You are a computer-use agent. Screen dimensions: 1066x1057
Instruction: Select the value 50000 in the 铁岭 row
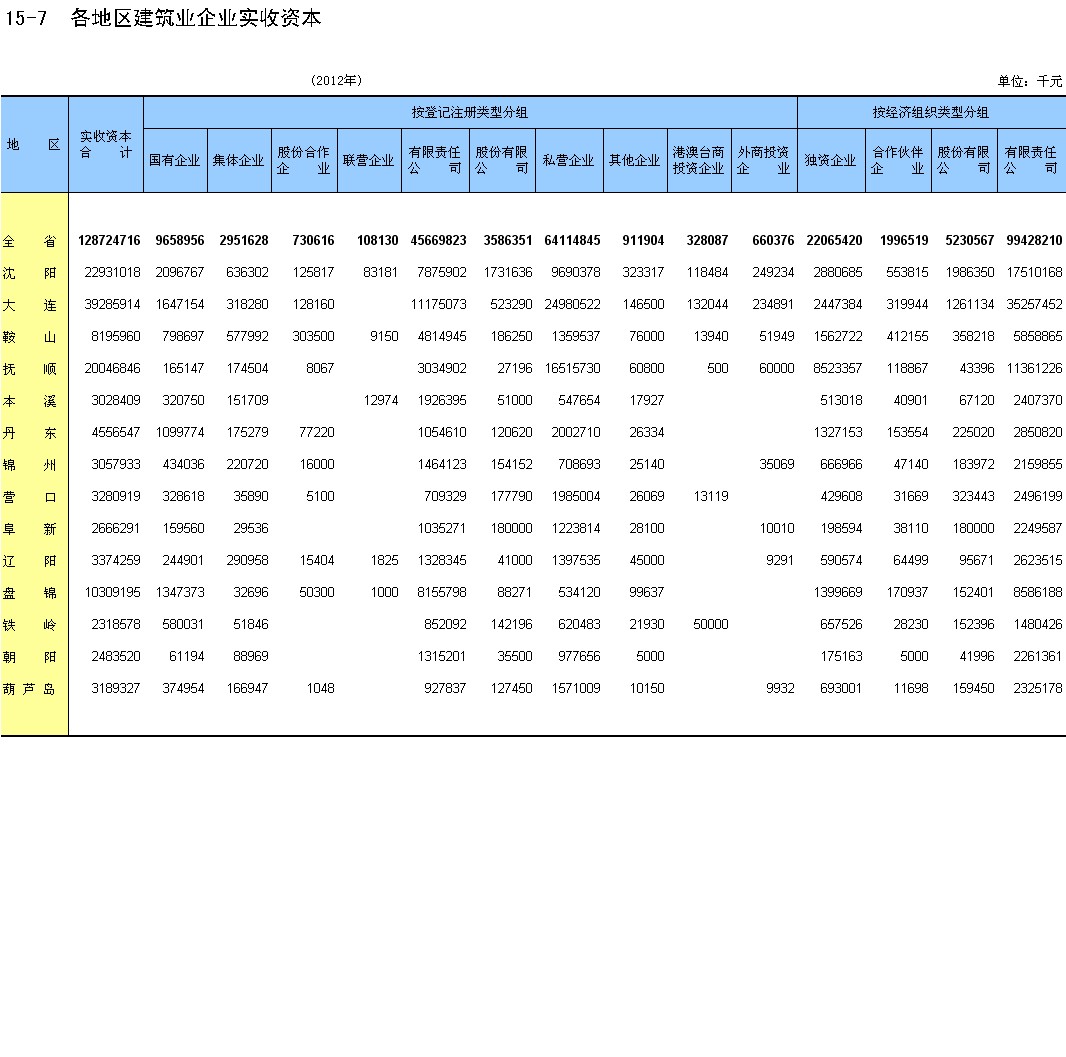(x=710, y=624)
